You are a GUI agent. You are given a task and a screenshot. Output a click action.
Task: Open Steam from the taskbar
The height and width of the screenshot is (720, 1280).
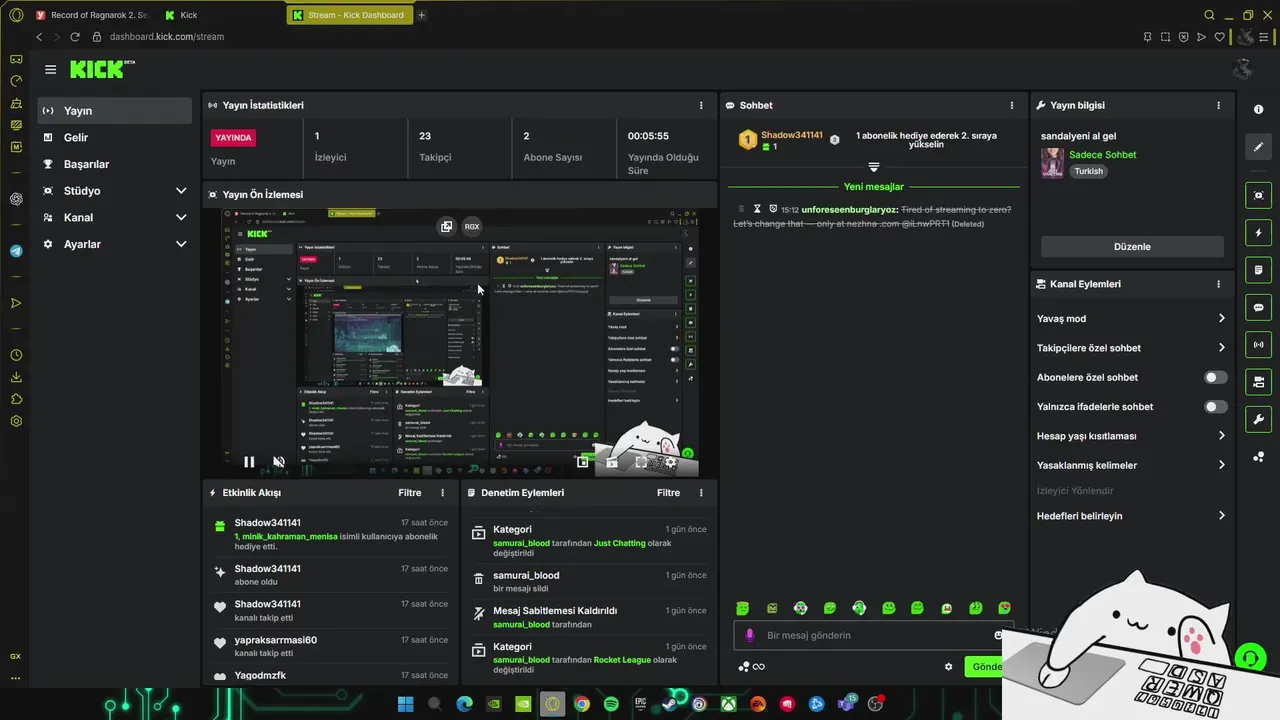tap(670, 704)
